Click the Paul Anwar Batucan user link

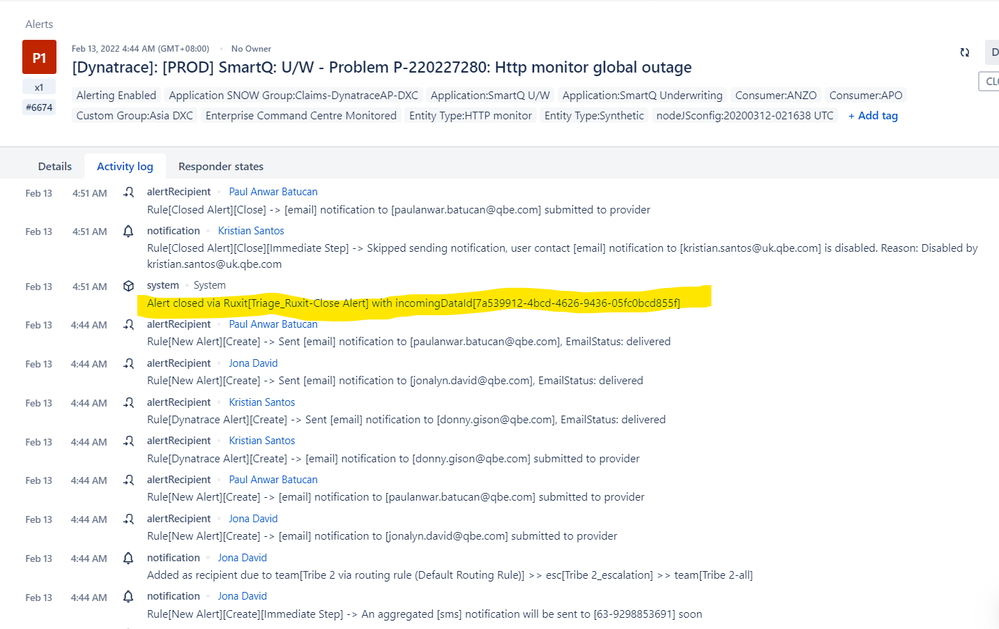tap(272, 191)
